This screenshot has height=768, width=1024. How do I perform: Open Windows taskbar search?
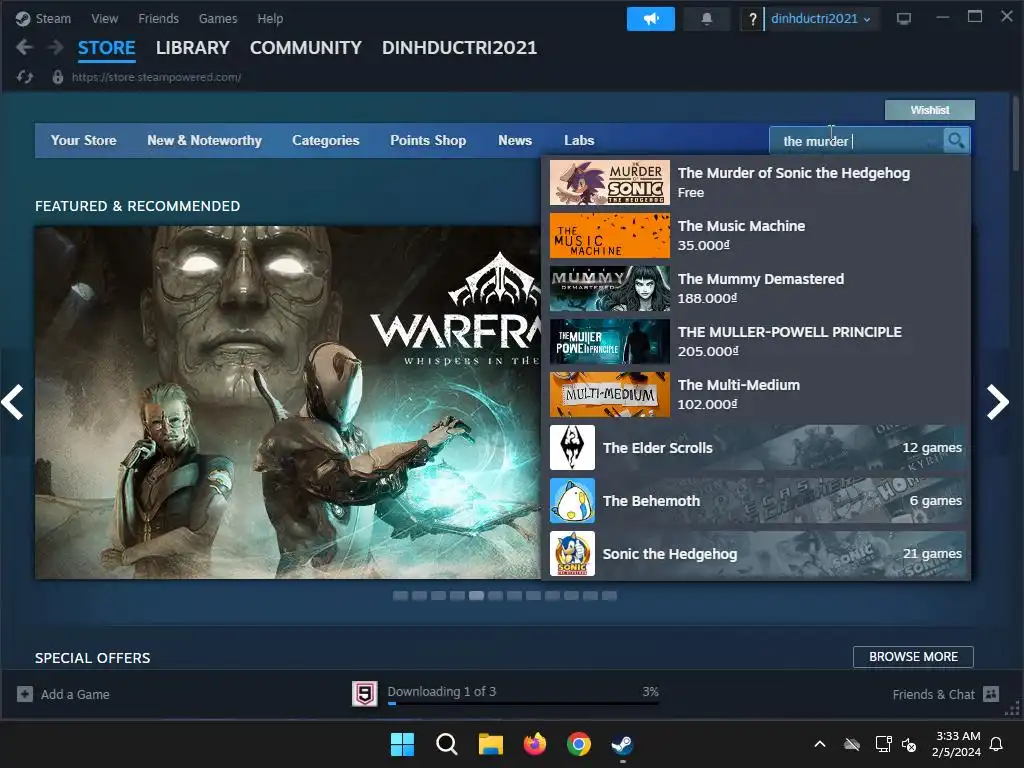[447, 744]
